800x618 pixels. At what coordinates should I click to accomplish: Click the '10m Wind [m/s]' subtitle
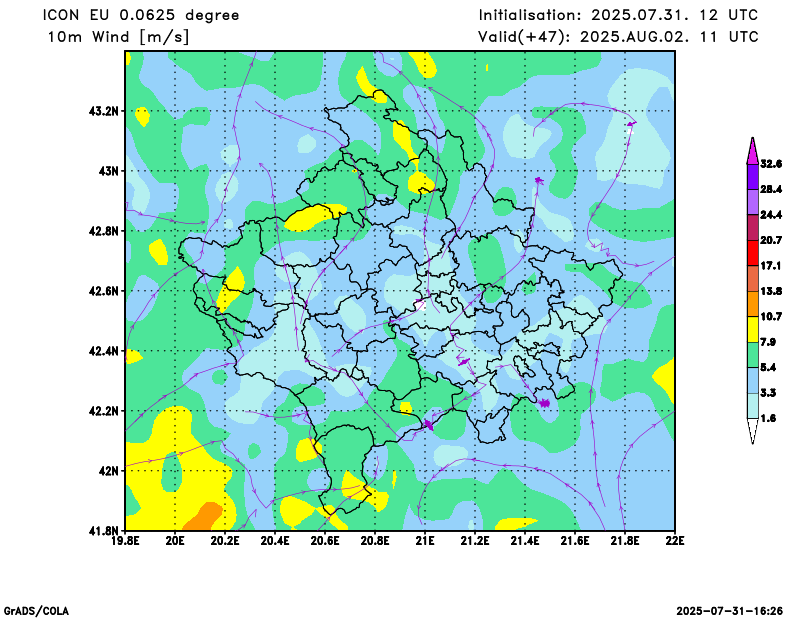(x=118, y=37)
